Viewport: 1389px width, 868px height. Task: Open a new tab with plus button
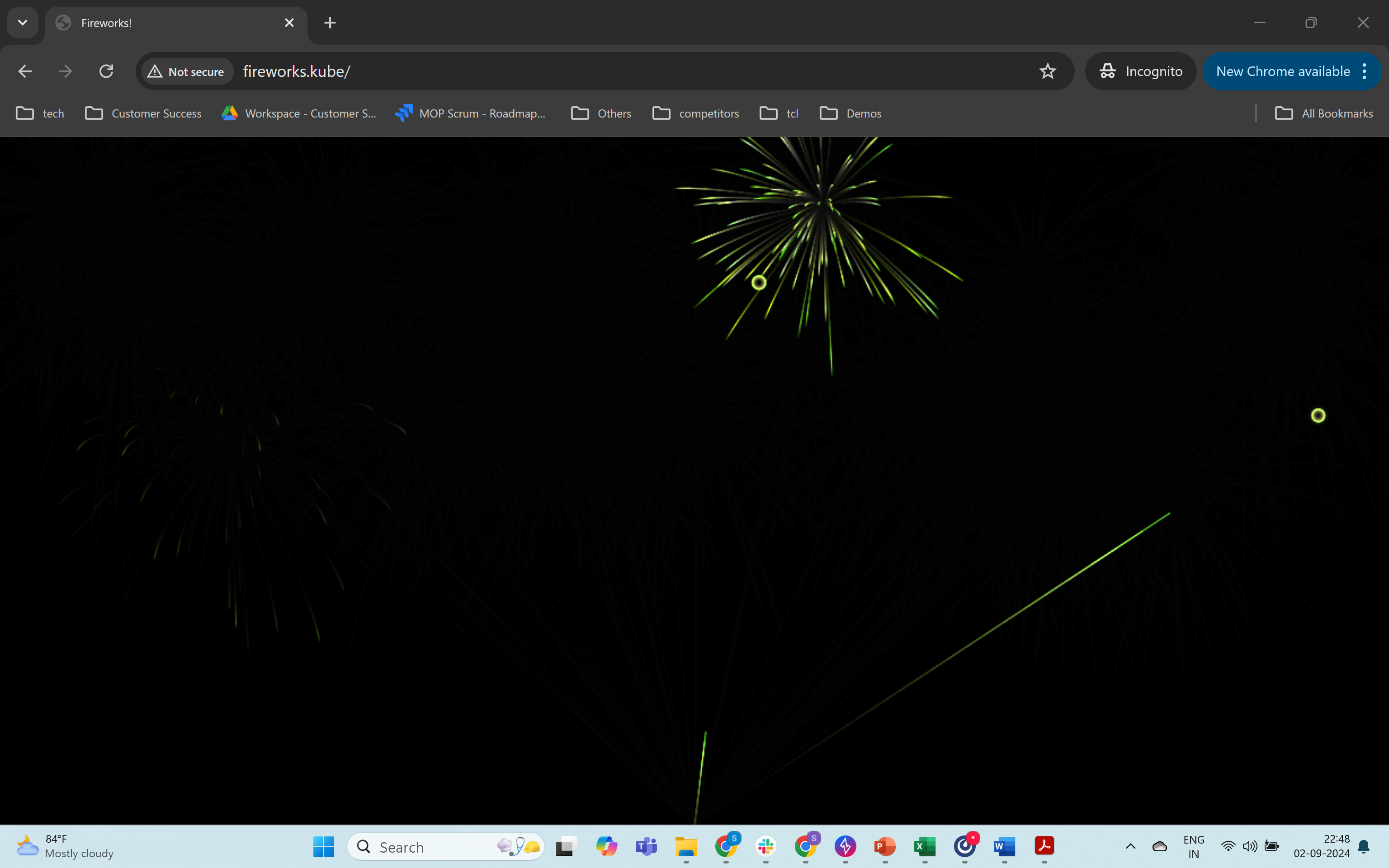click(330, 23)
